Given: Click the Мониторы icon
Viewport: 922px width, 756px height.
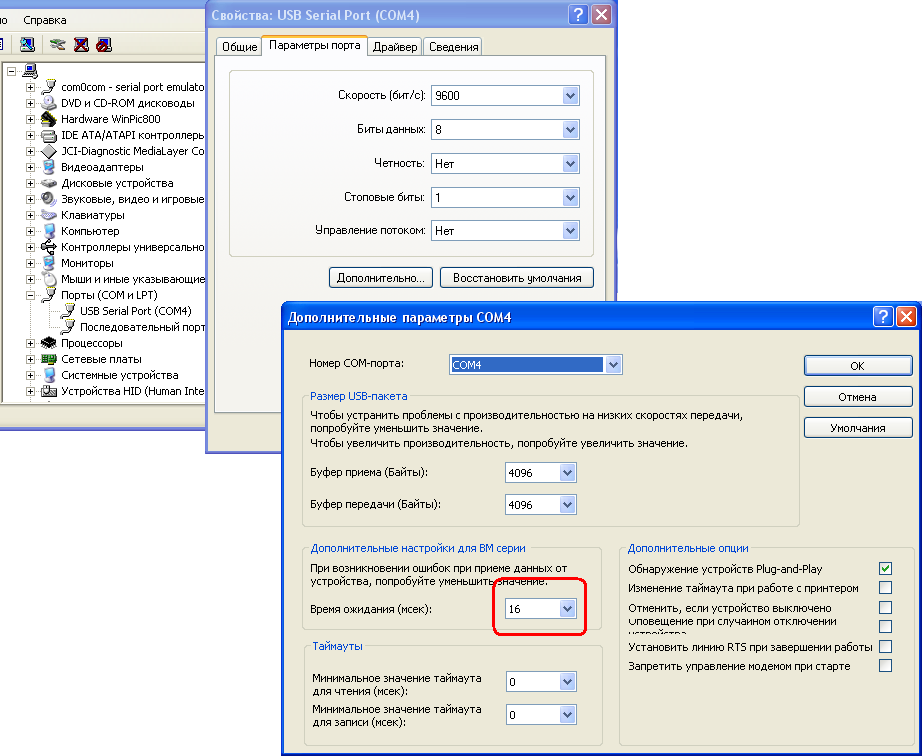Looking at the screenshot, I should [49, 263].
